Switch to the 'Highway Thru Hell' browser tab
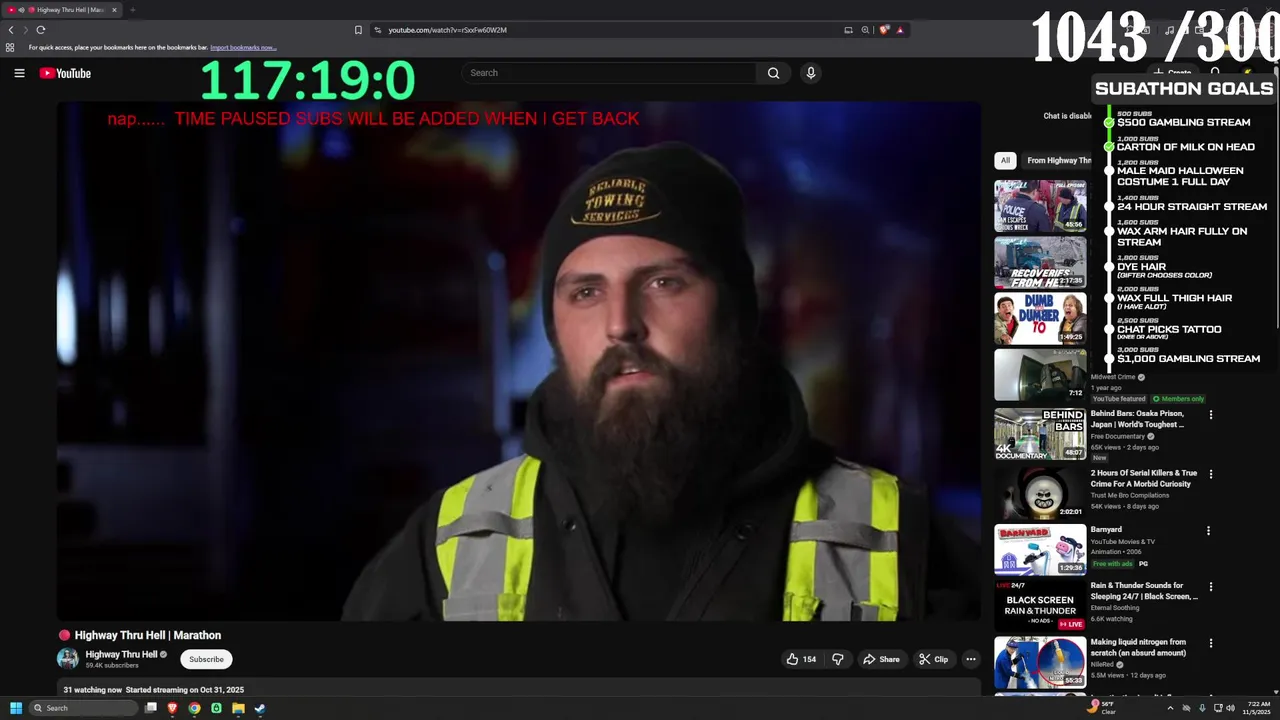The height and width of the screenshot is (720, 1280). pos(62,10)
